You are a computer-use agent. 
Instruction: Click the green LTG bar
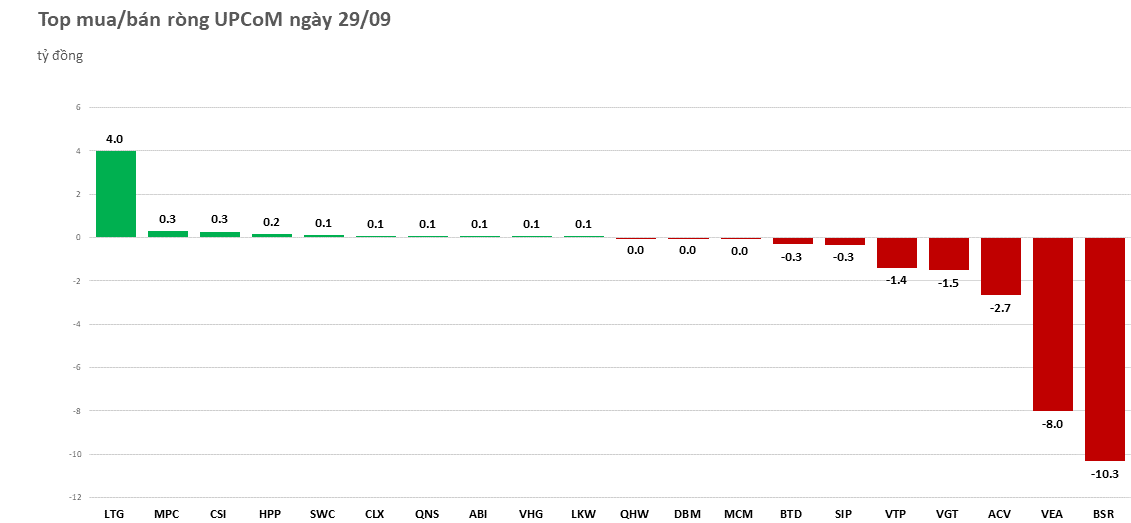tap(115, 194)
